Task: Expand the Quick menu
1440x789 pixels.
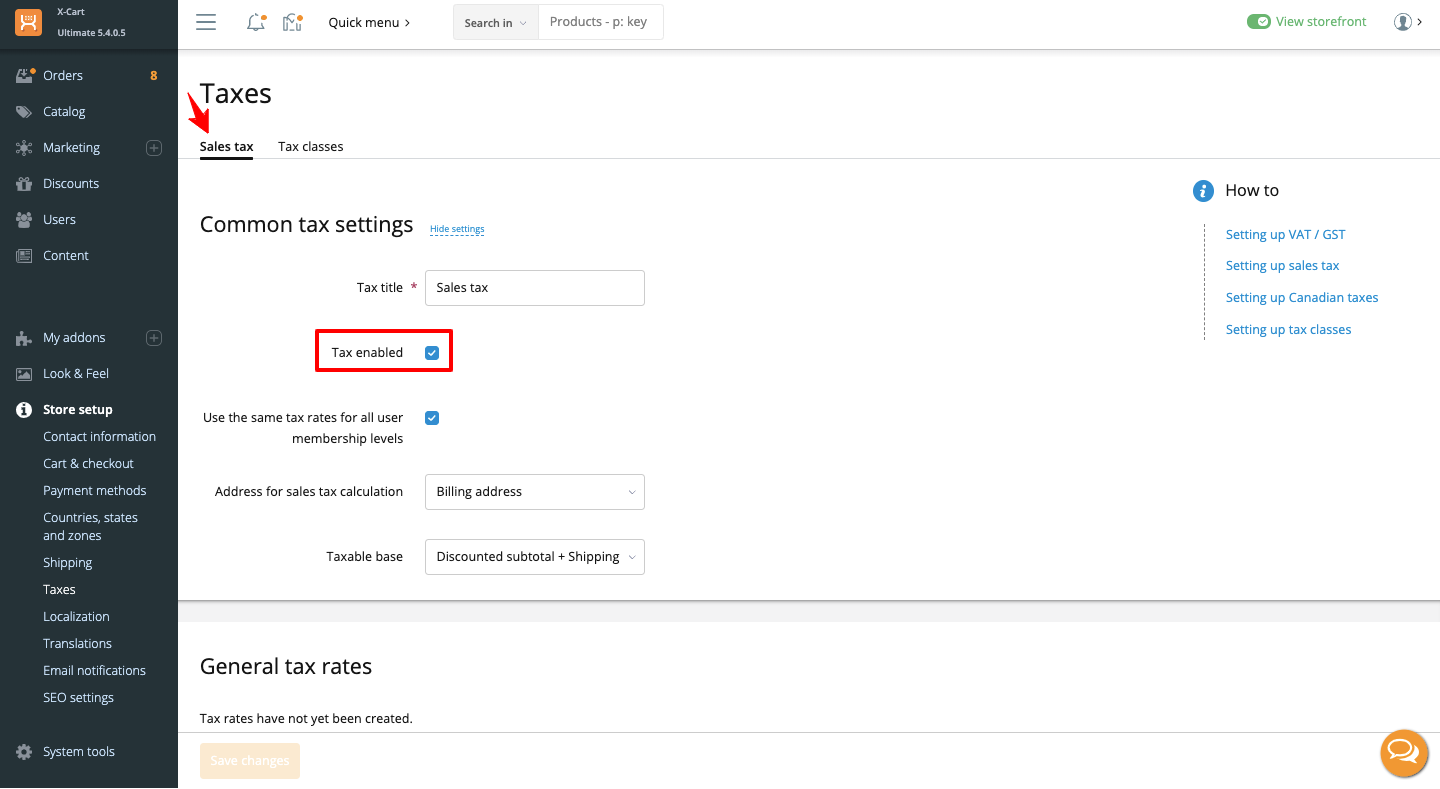Action: (x=369, y=22)
